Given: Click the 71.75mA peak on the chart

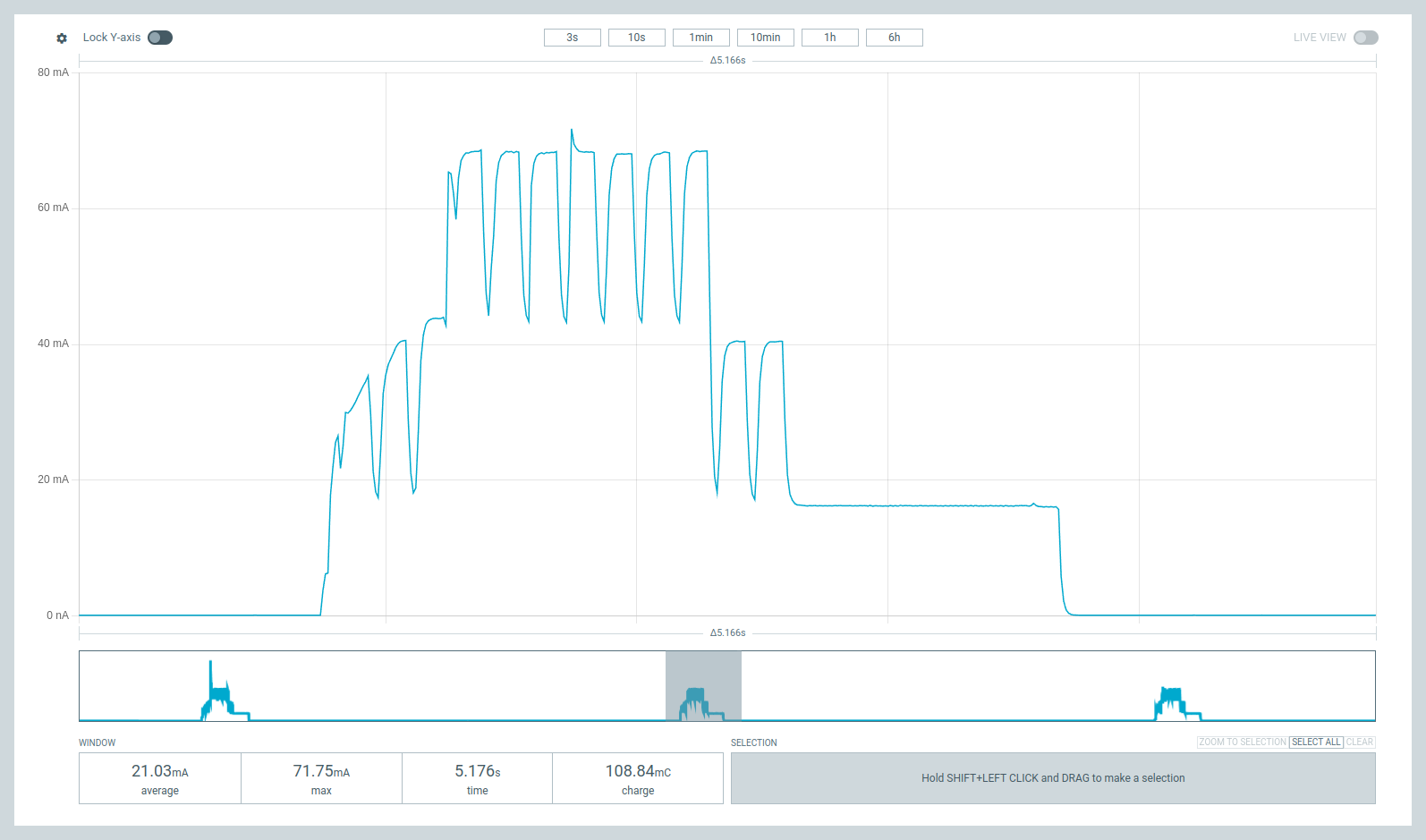Looking at the screenshot, I should [572, 130].
